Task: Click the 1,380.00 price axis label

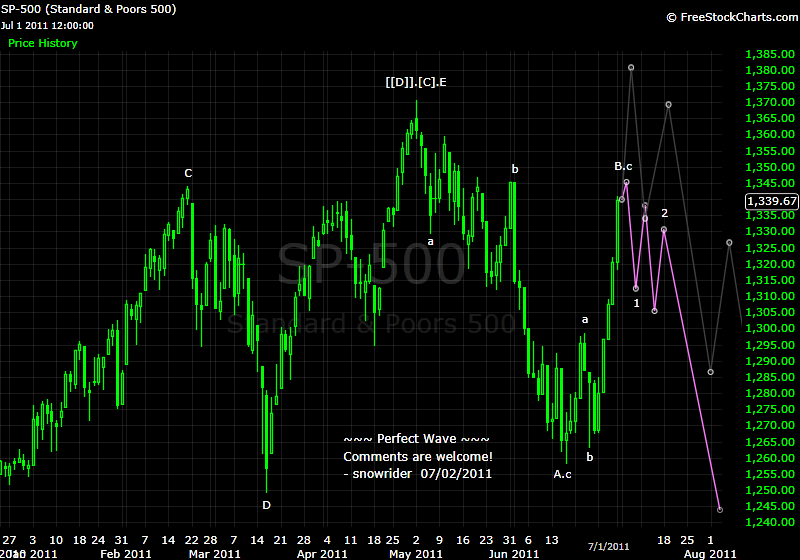Action: pos(770,70)
